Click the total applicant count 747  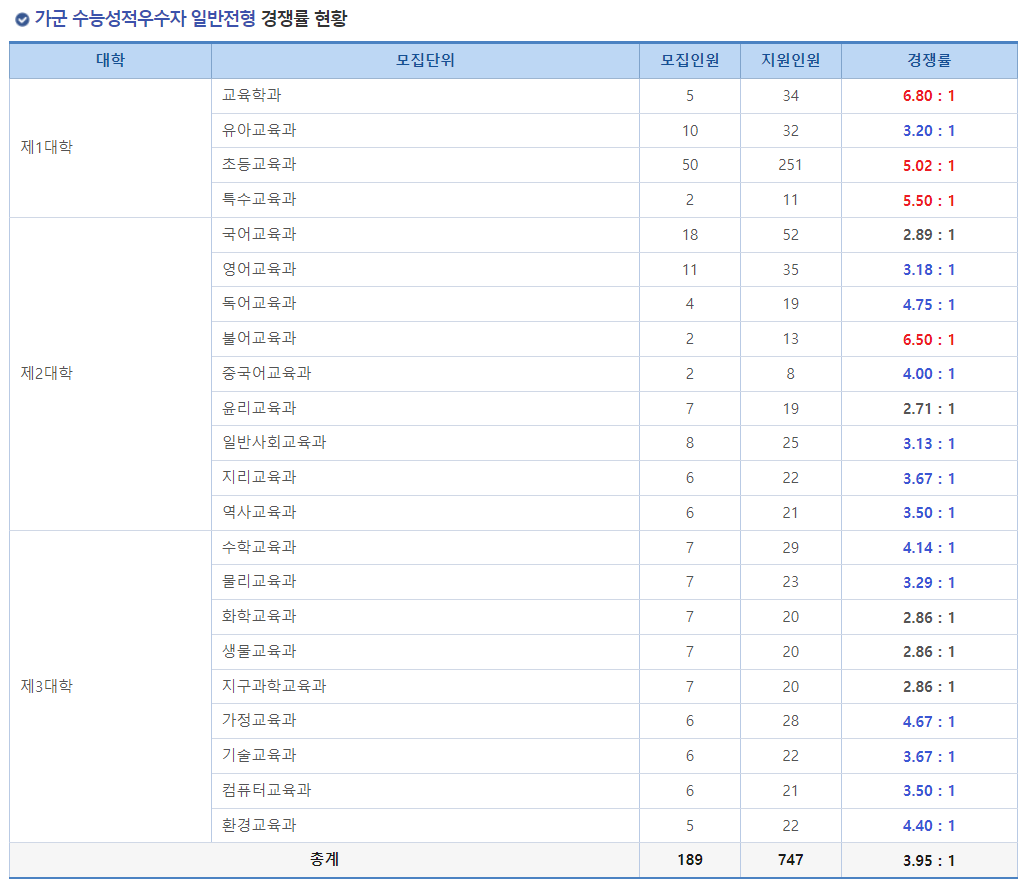click(790, 860)
